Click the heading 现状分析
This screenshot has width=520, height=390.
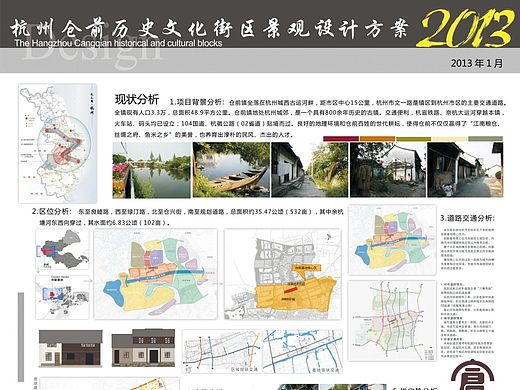pyautogui.click(x=137, y=99)
